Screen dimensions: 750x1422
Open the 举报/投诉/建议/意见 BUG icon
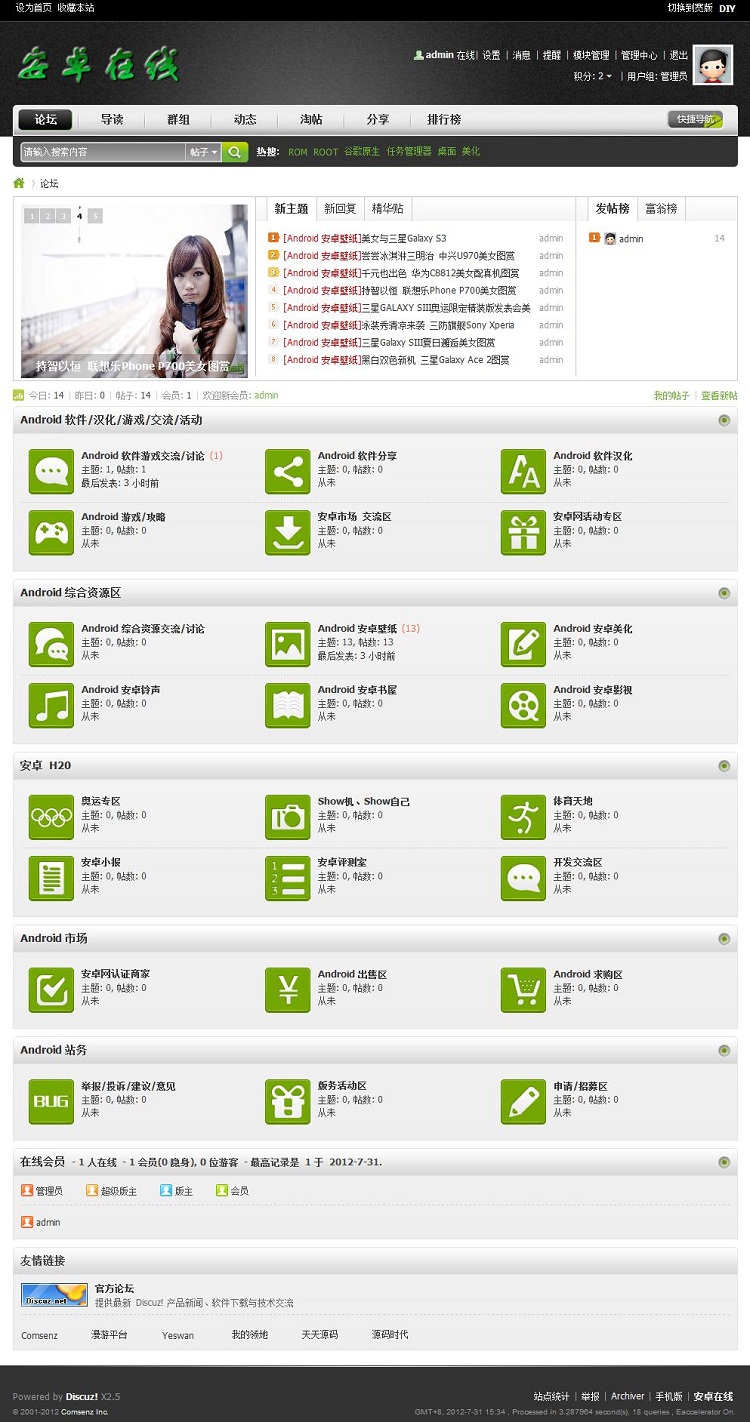[x=51, y=1102]
